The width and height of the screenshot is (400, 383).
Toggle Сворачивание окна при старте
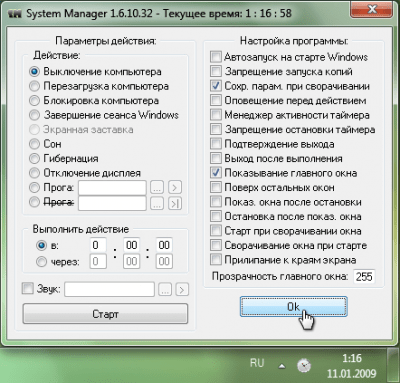tap(216, 245)
